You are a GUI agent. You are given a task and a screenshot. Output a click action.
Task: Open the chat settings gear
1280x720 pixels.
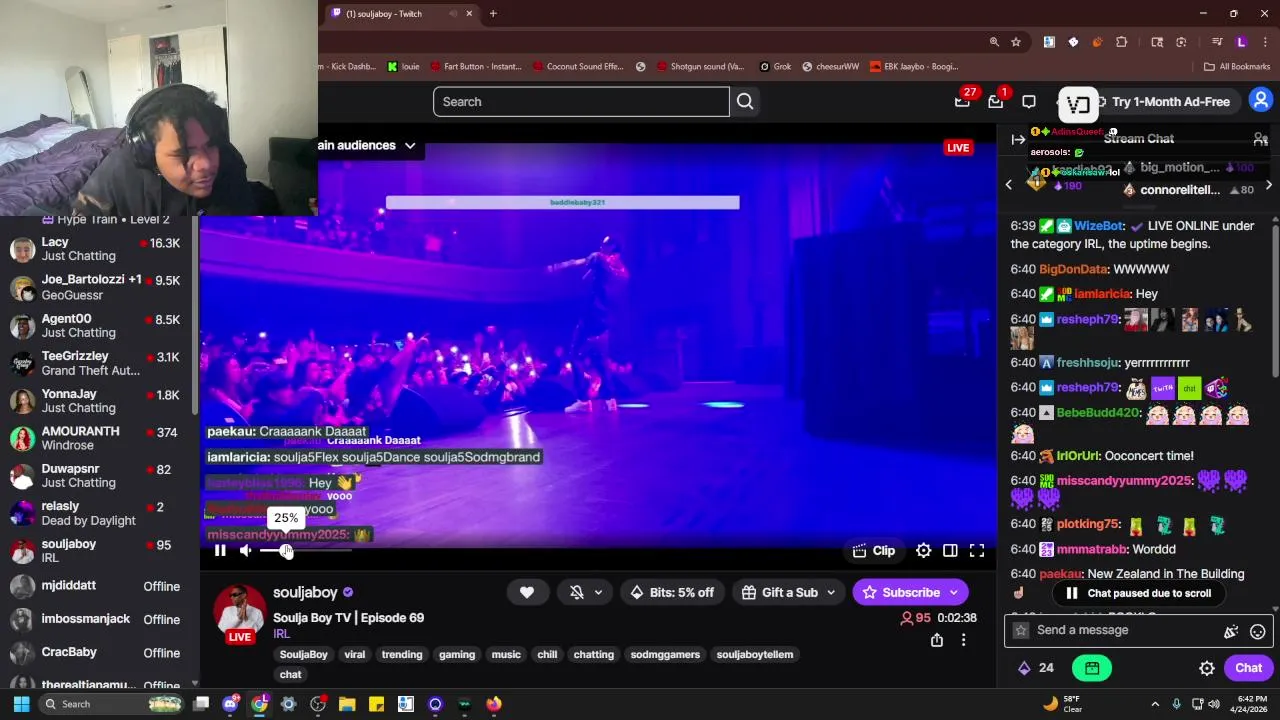[x=1207, y=668]
